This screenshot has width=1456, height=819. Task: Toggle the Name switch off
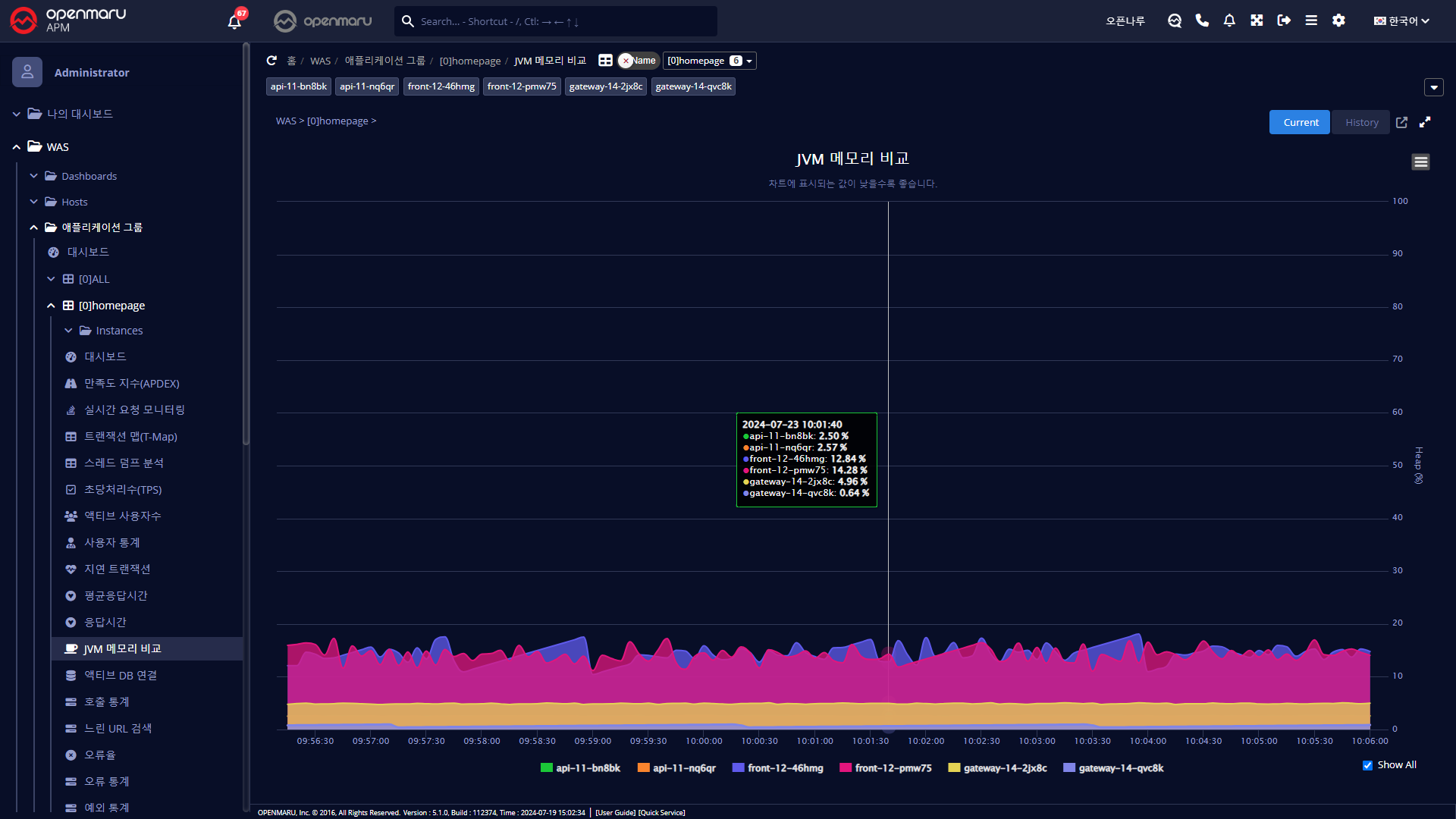point(638,61)
